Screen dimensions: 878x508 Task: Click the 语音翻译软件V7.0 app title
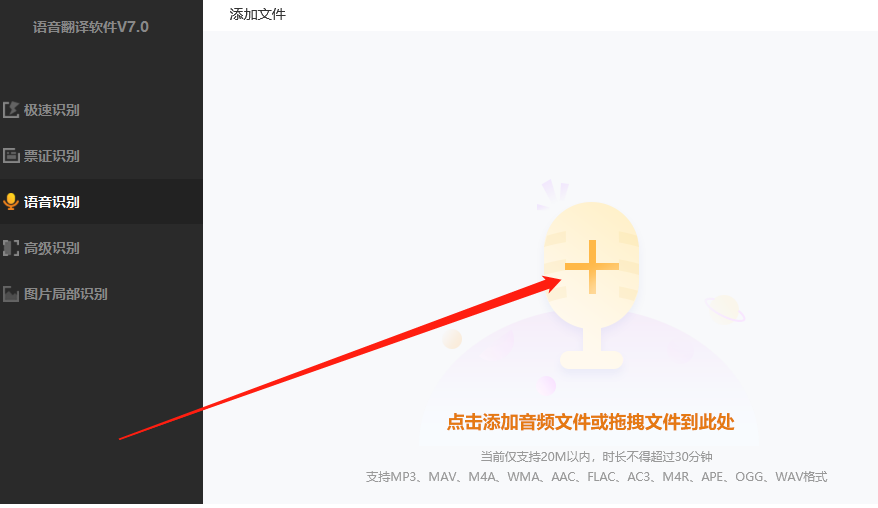(x=91, y=27)
